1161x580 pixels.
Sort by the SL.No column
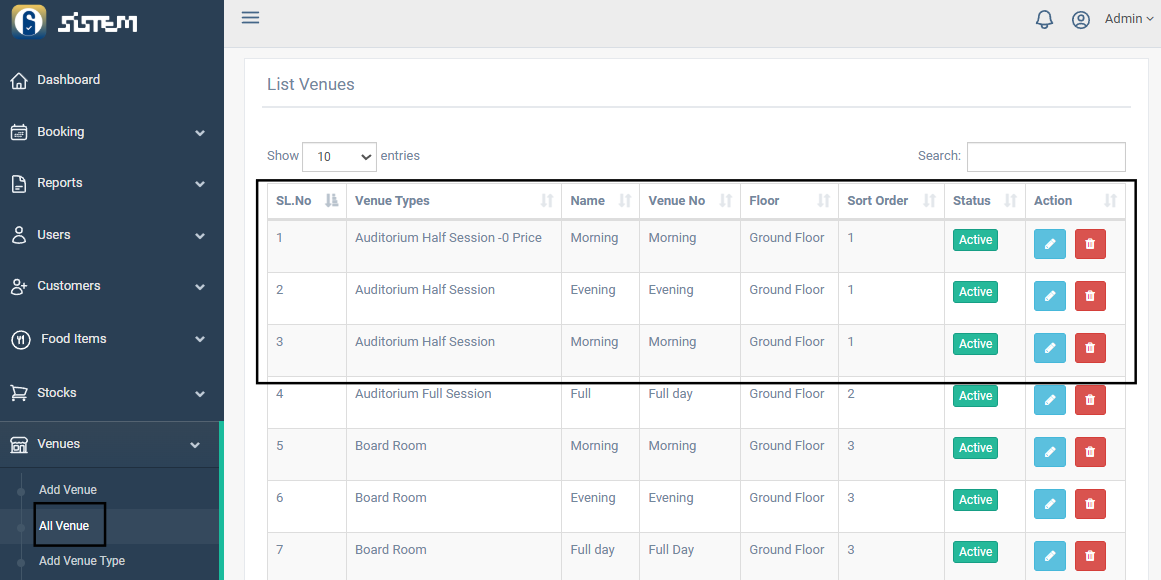point(307,201)
